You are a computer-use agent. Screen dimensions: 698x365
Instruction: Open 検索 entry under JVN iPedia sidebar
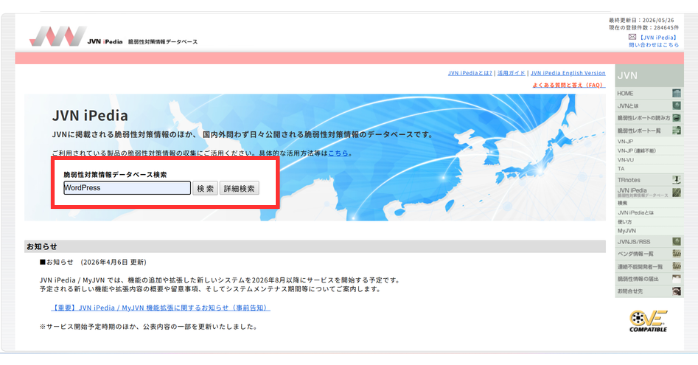click(x=622, y=203)
